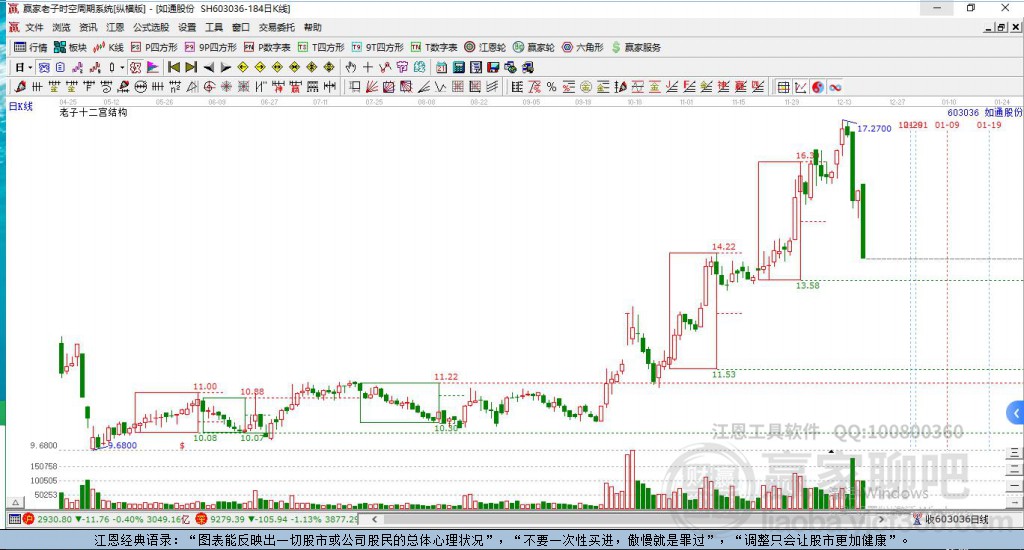
Task: Click the 603036 如通股份 stock label
Action: click(x=985, y=112)
